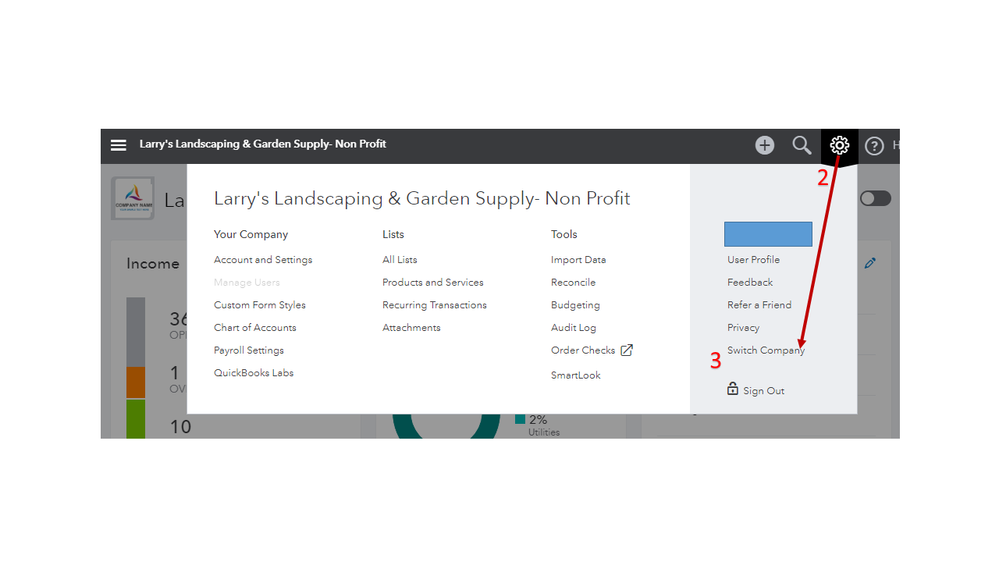This screenshot has width=999, height=562.
Task: Toggle the dashboard privacy switch
Action: coord(875,199)
